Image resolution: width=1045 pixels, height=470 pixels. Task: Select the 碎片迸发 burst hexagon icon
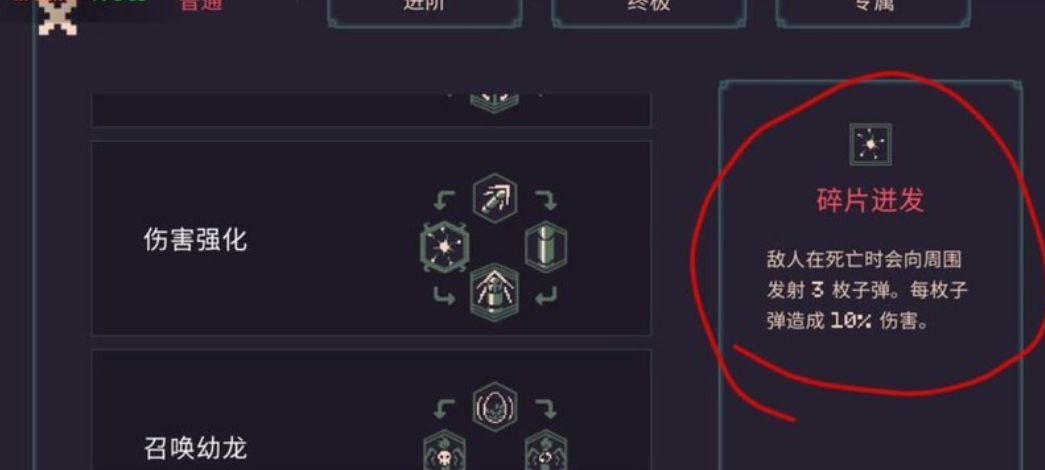pos(445,247)
